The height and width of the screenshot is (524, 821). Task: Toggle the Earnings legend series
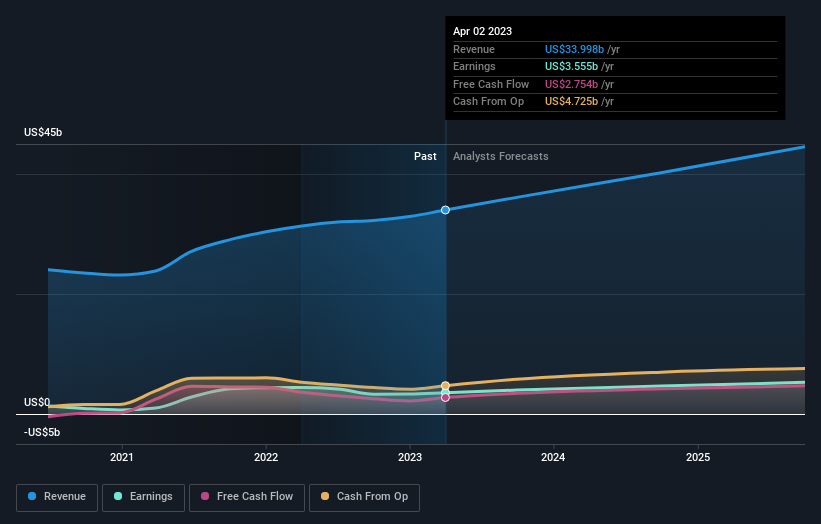(x=143, y=497)
